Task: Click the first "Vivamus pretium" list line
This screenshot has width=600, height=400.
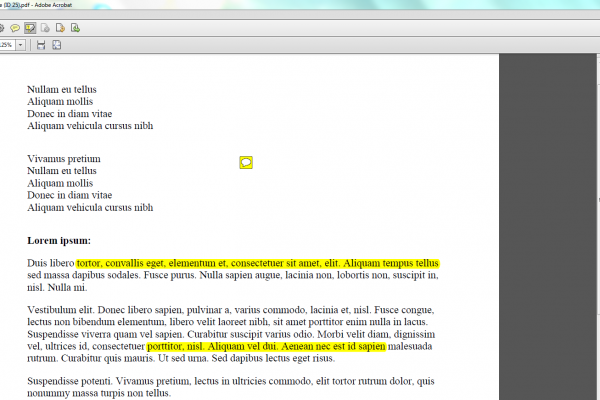Action: [64, 159]
